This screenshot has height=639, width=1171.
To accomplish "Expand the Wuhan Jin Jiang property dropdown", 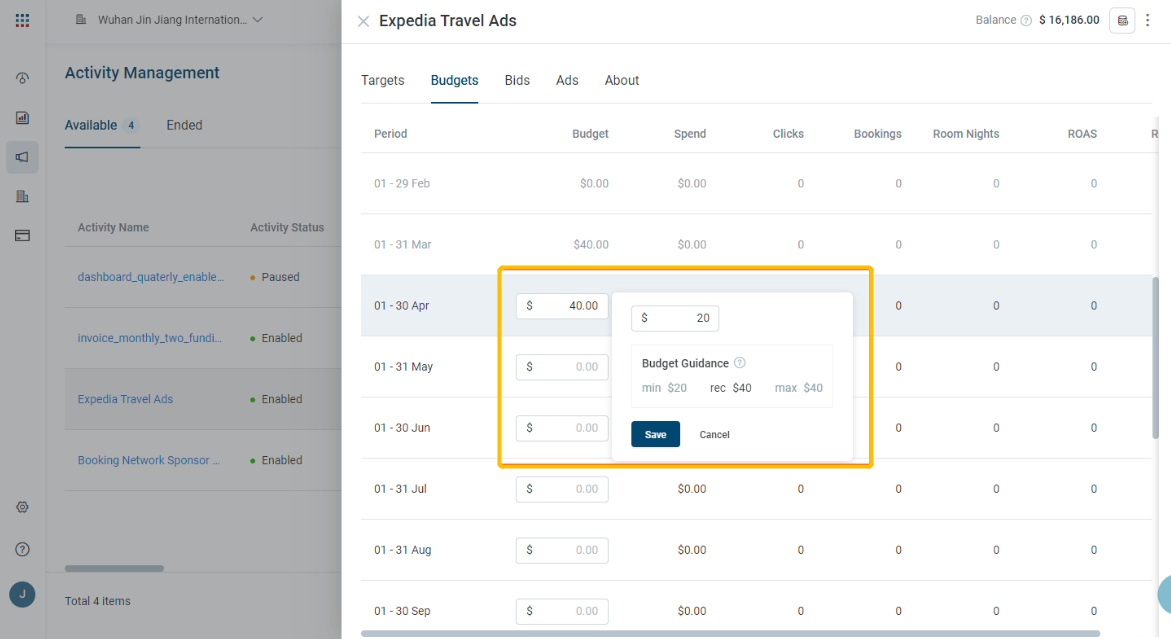I will pyautogui.click(x=170, y=20).
